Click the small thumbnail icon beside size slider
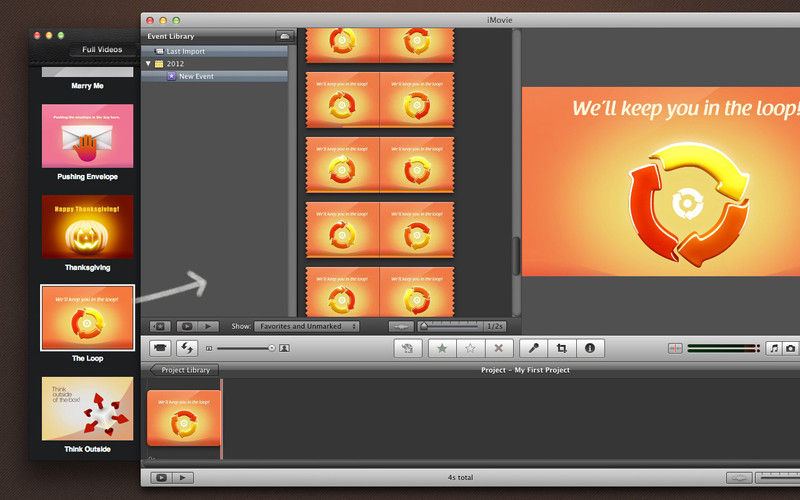Image resolution: width=800 pixels, height=500 pixels. (x=209, y=348)
